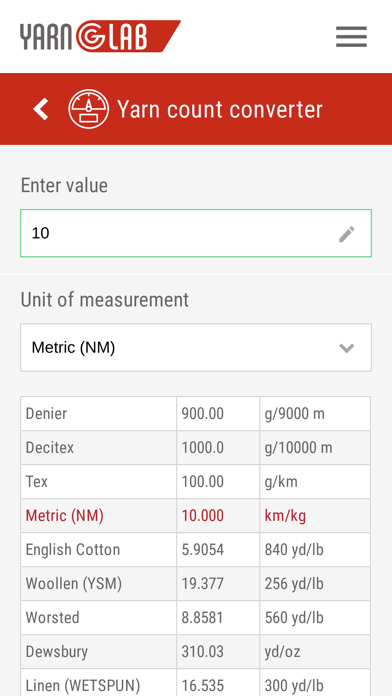Select the highlighted Metric (NM) row
Screen dimensions: 392x696
click(x=195, y=516)
